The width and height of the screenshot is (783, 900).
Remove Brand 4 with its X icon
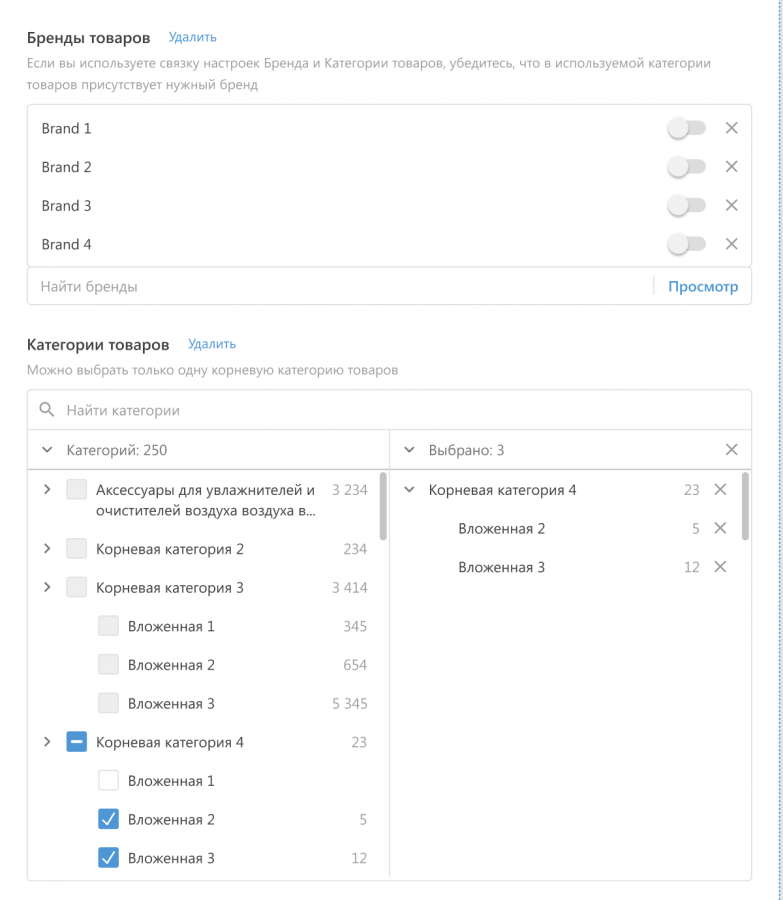click(731, 244)
